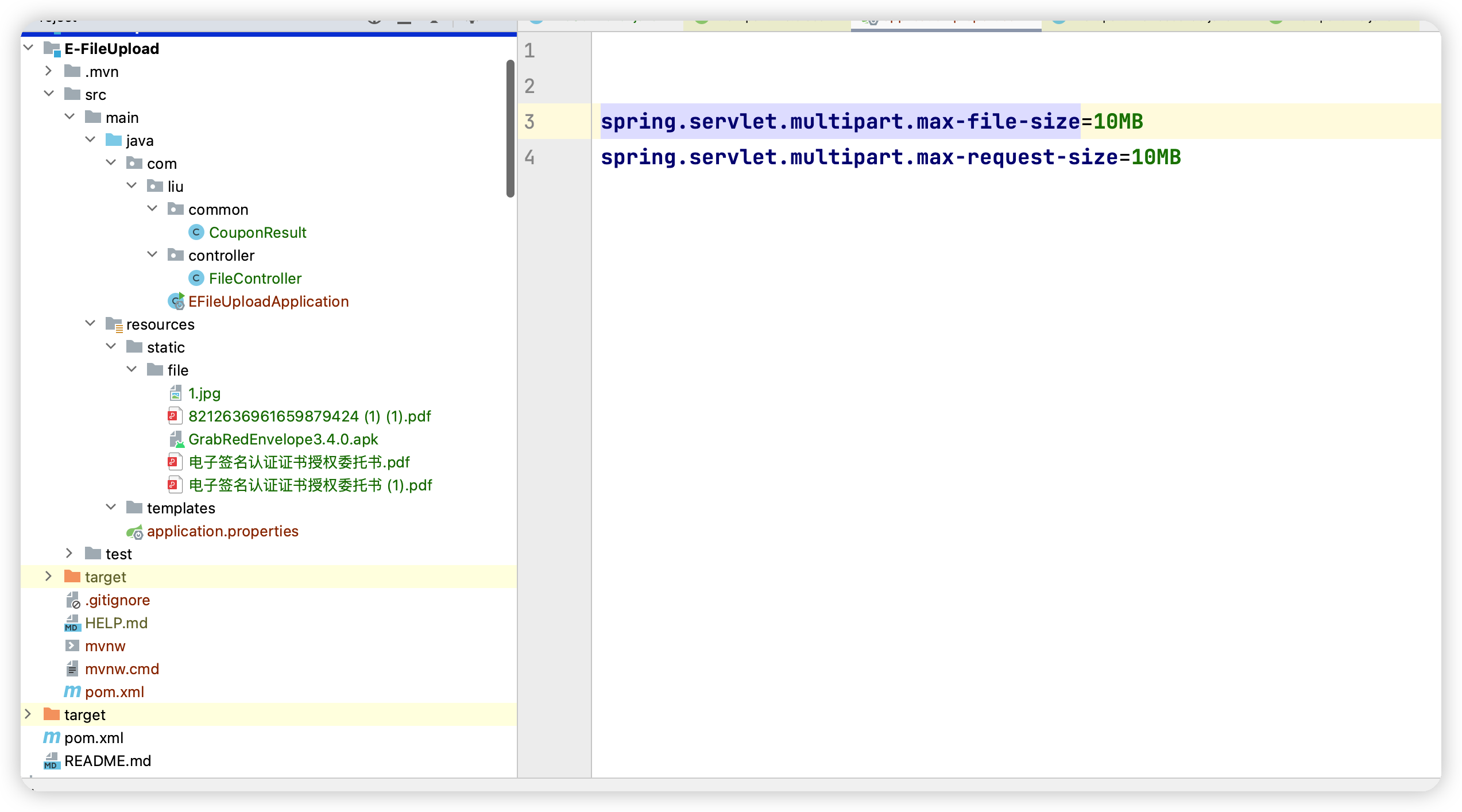Click the FileController class icon
The height and width of the screenshot is (812, 1462).
(x=196, y=278)
